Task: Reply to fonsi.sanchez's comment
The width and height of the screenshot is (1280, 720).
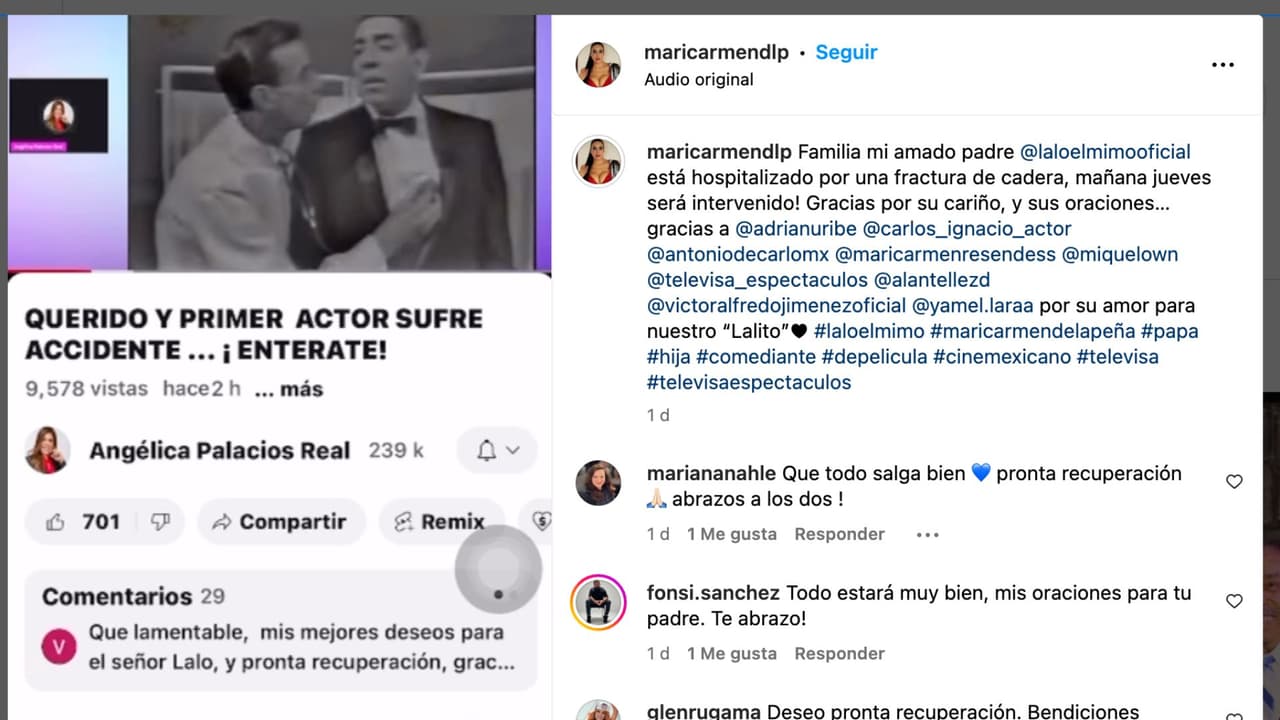Action: point(839,653)
